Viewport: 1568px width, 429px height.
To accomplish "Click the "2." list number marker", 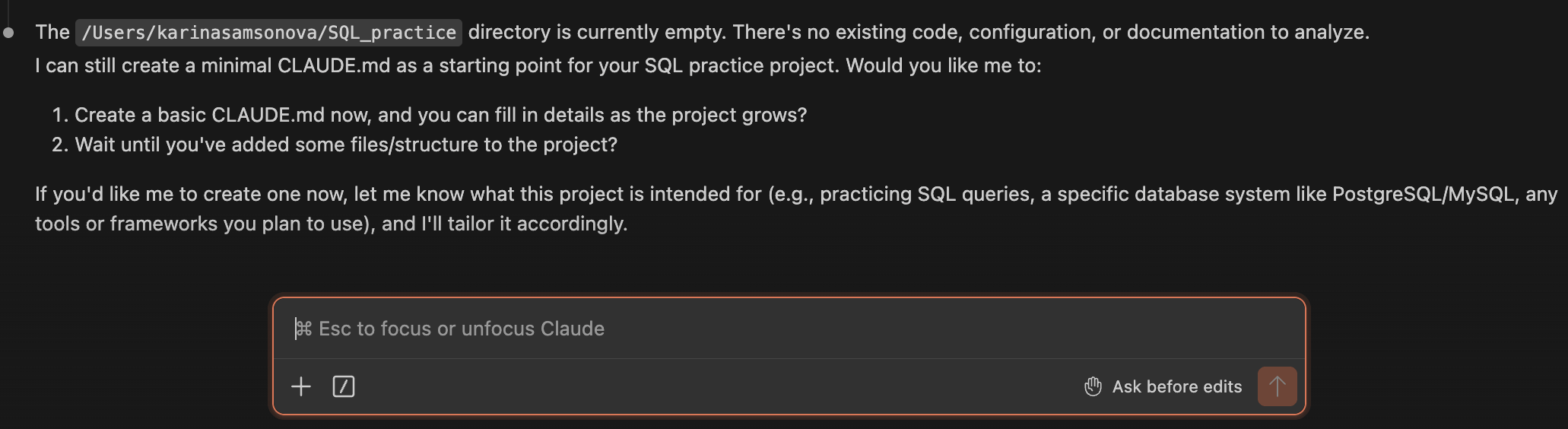I will 60,145.
